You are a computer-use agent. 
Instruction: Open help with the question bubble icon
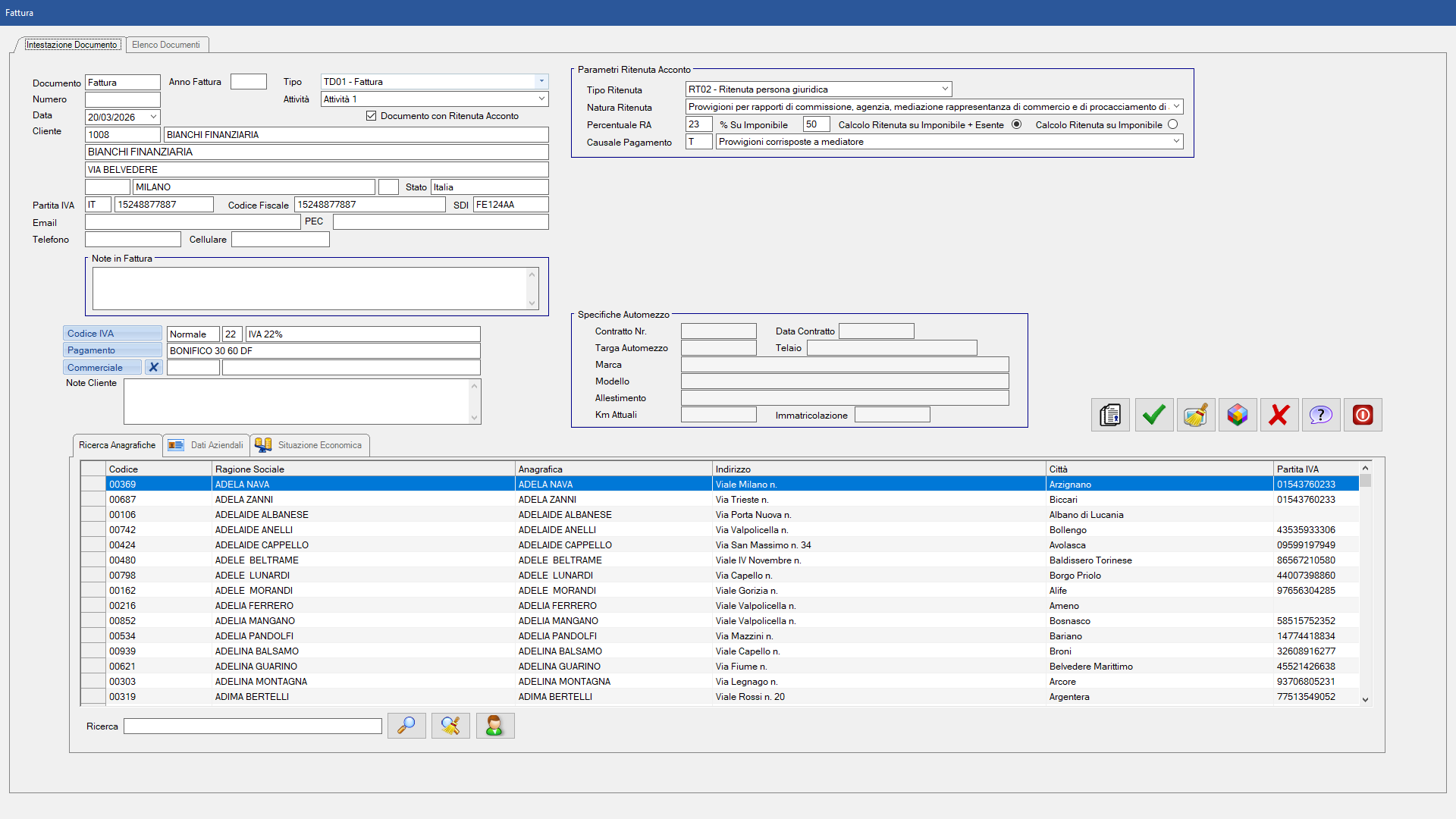[1321, 415]
